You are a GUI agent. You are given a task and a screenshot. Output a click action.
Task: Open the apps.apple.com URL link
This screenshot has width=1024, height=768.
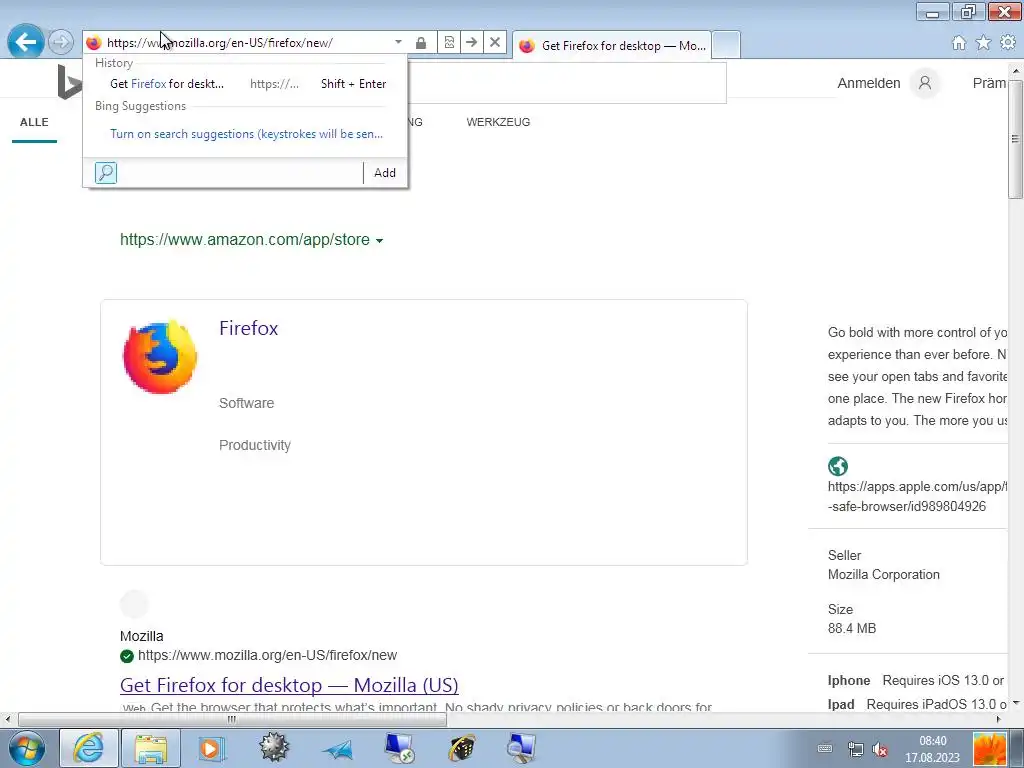coord(917,496)
